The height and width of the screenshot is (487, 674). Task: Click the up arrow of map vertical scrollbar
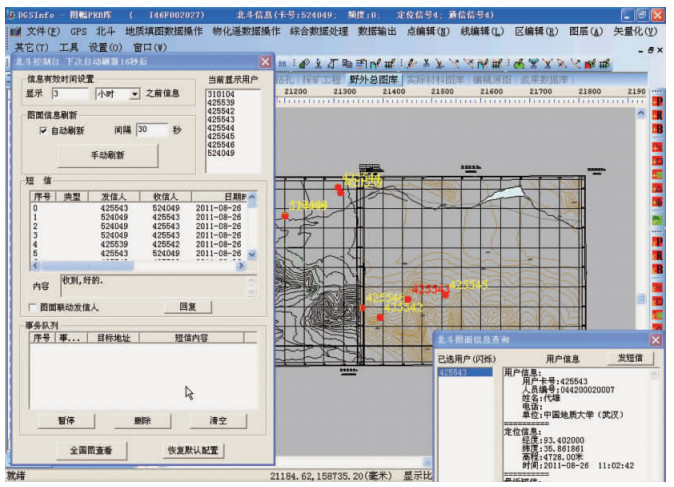click(x=641, y=113)
